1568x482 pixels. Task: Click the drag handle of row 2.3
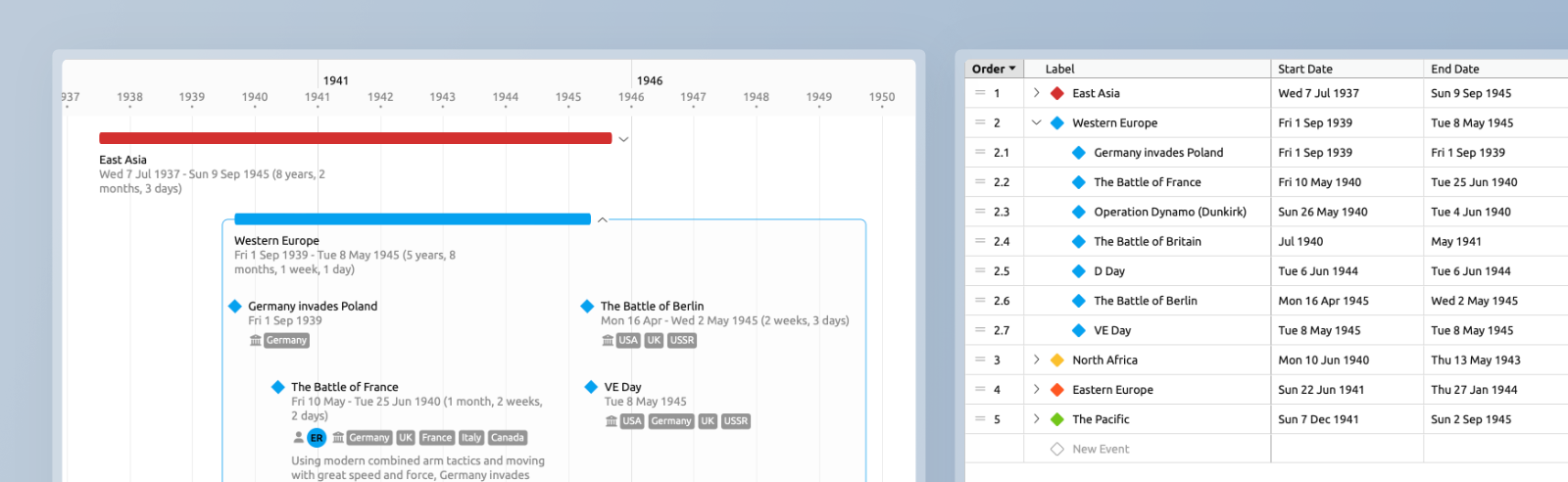980,212
